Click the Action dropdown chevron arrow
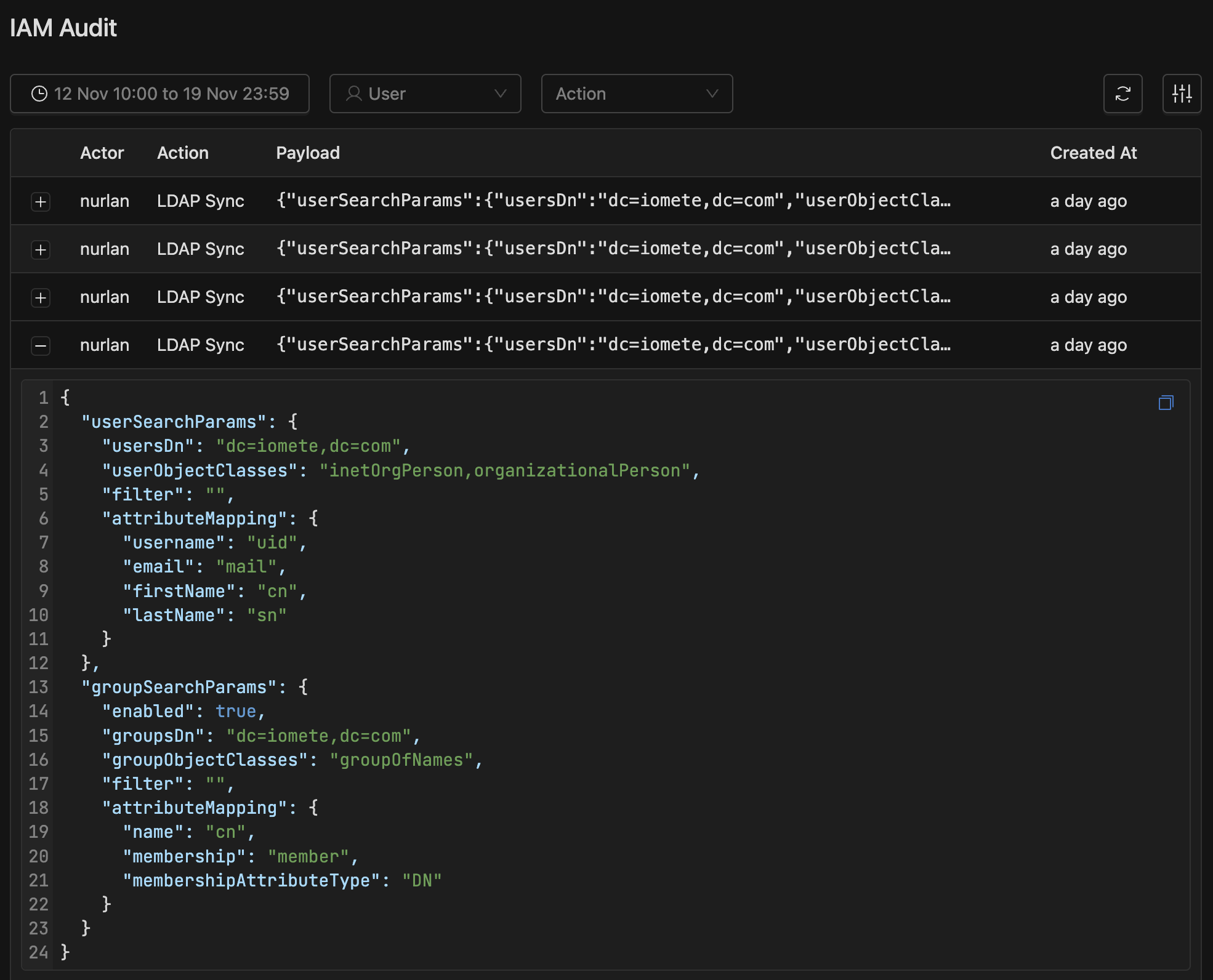 click(712, 94)
